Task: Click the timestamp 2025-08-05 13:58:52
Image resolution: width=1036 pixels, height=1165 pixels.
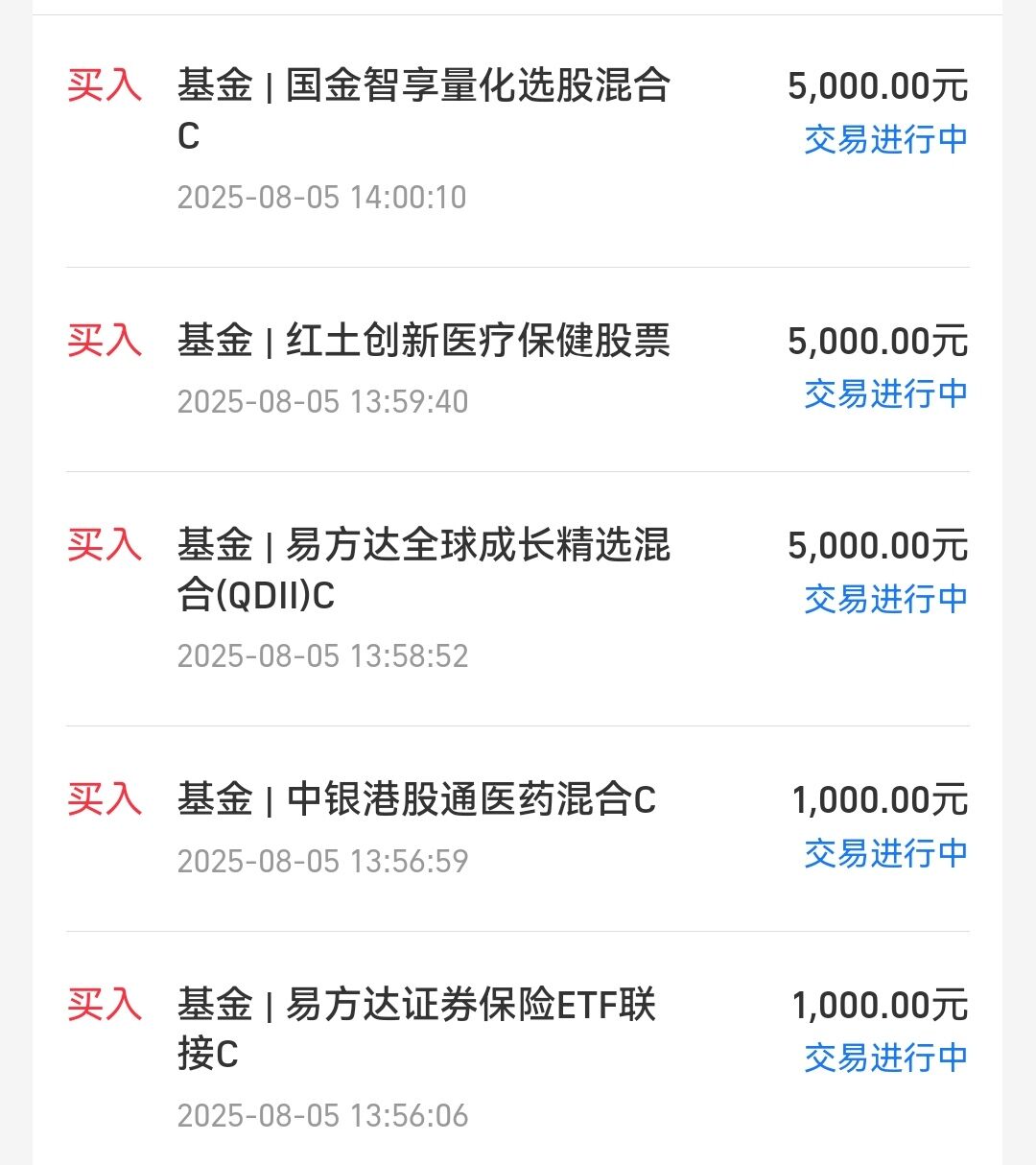Action: pyautogui.click(x=323, y=656)
